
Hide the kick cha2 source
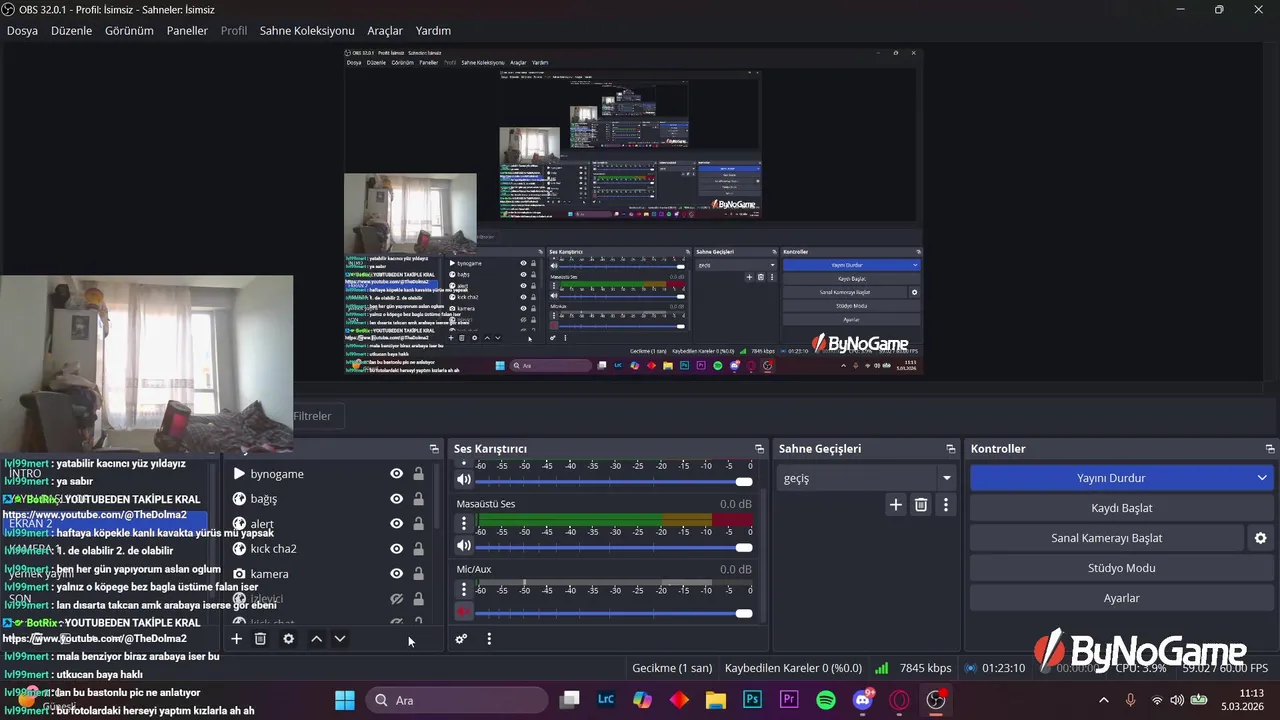tap(396, 549)
